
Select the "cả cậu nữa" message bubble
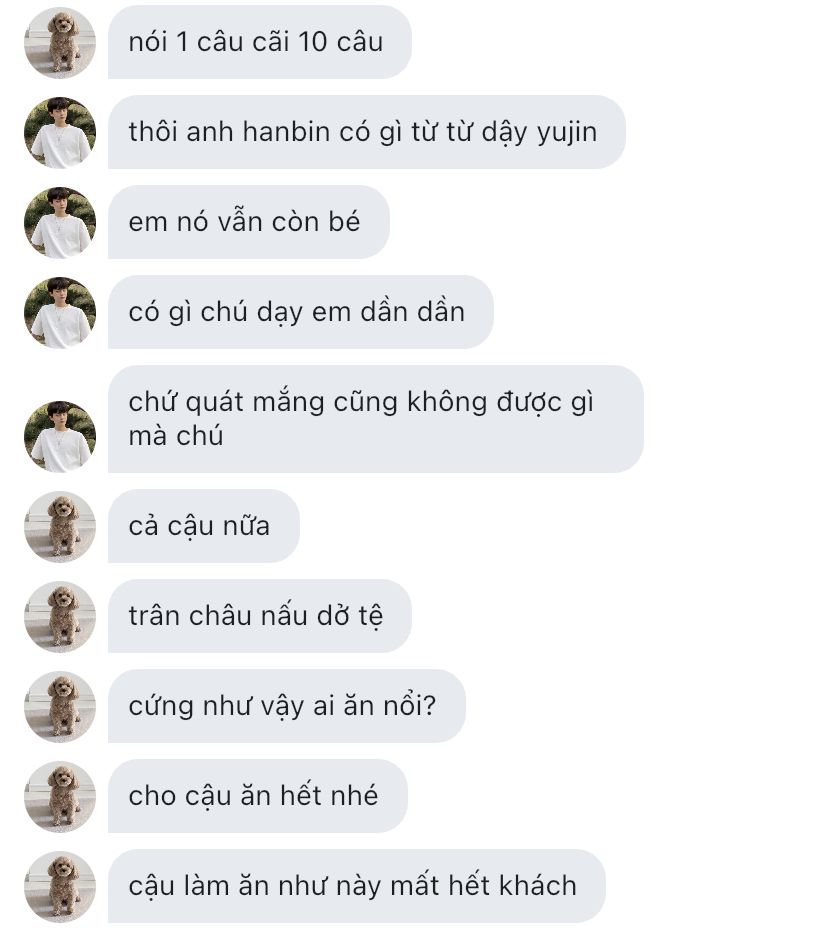(x=204, y=526)
